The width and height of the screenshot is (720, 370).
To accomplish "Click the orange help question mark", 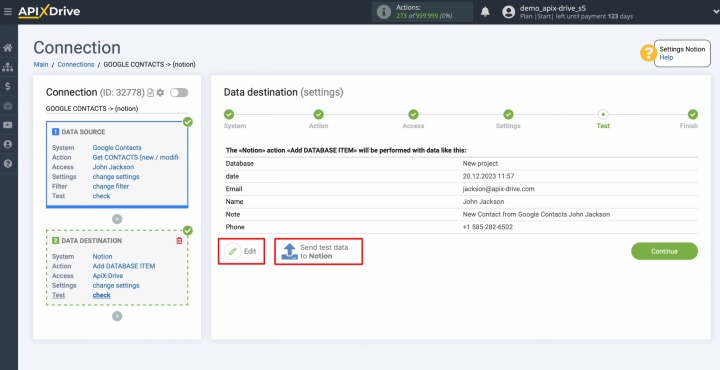I will [648, 53].
